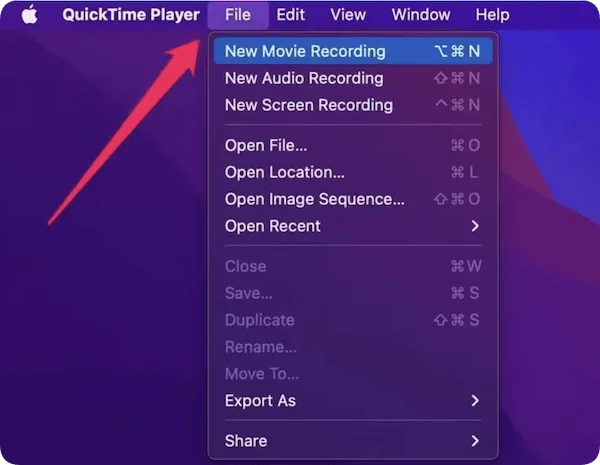The image size is (600, 465).
Task: Select Open File… menu item
Action: [x=353, y=145]
